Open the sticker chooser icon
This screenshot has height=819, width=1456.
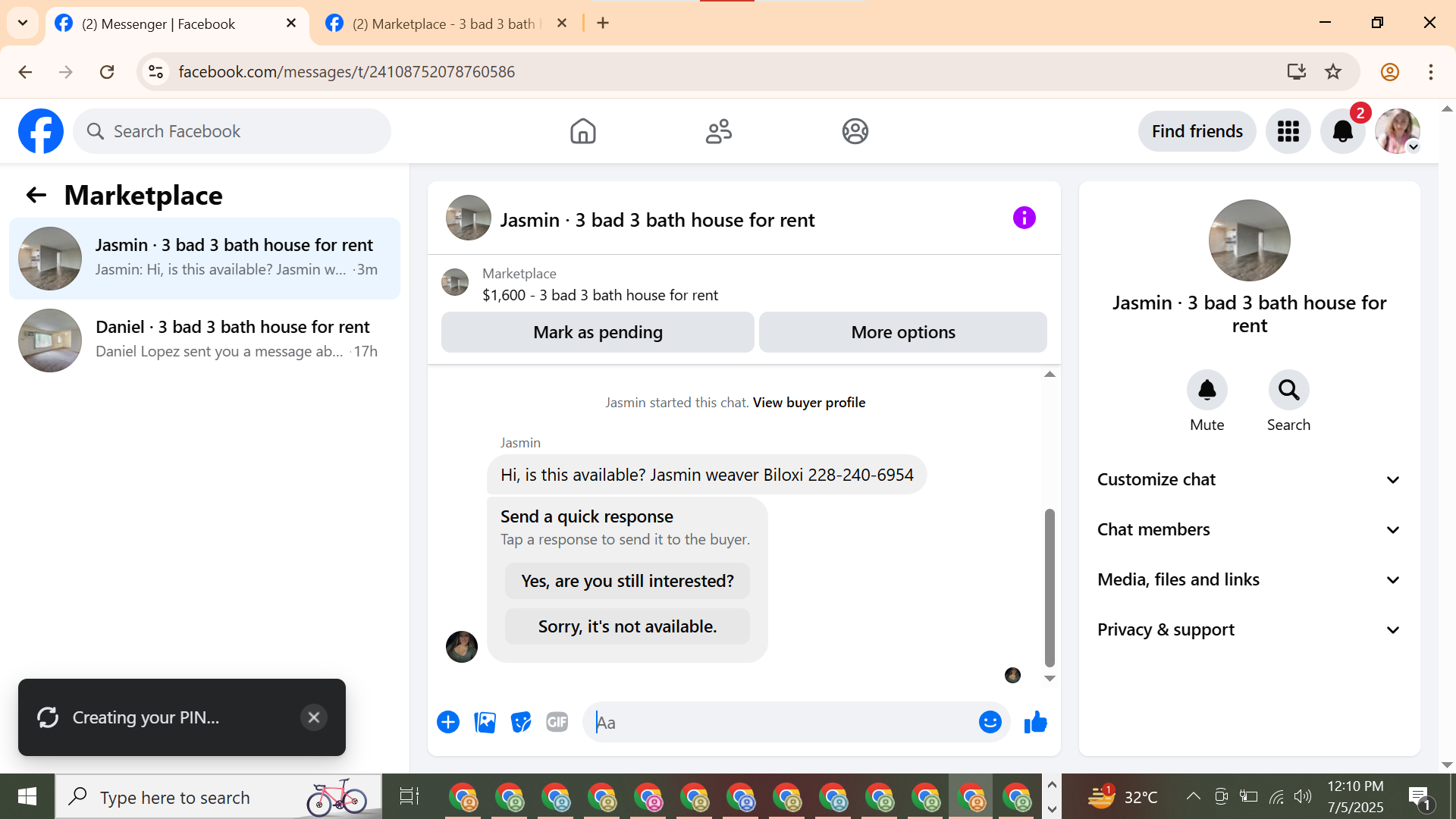(x=521, y=723)
